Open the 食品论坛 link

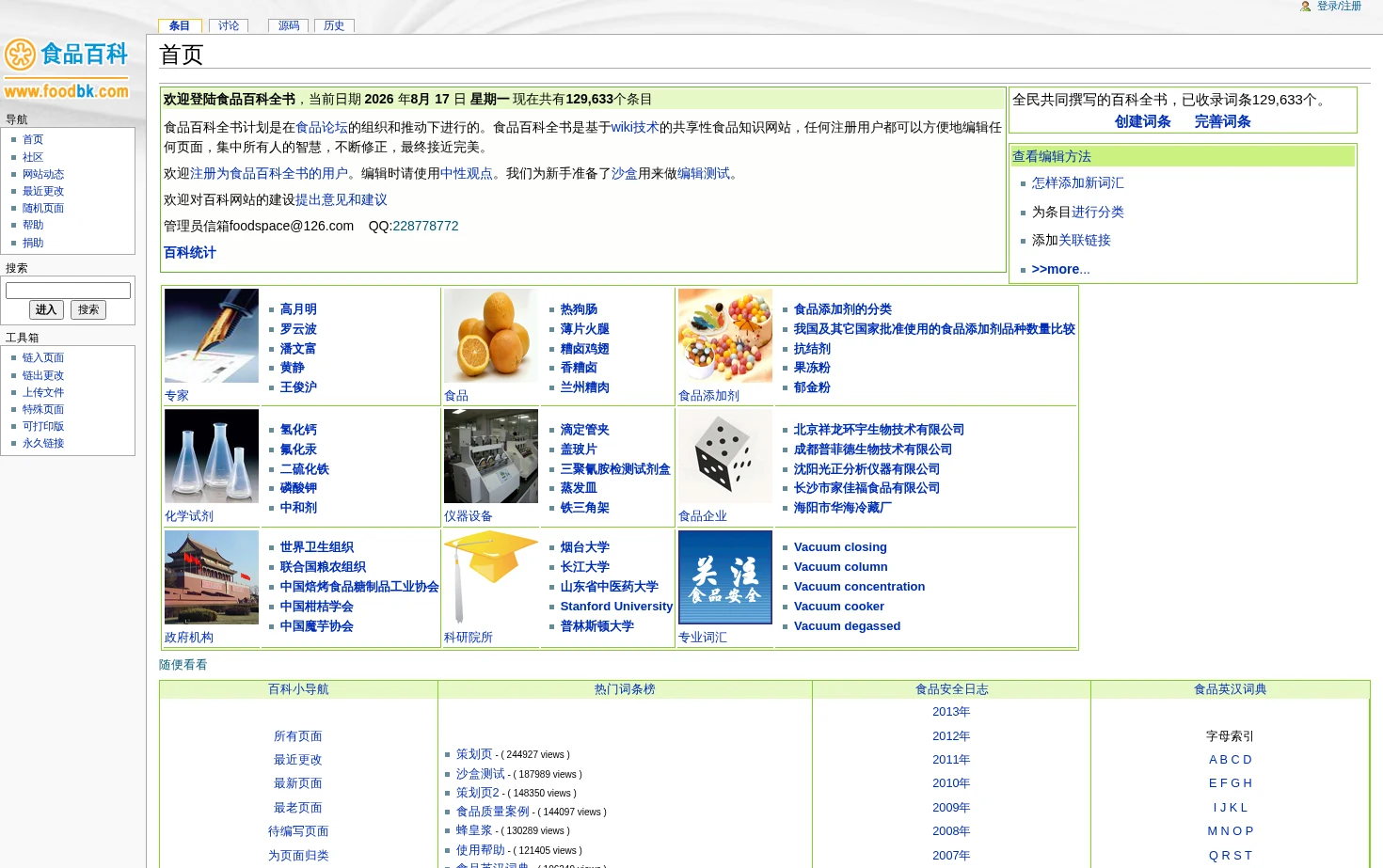[x=322, y=127]
